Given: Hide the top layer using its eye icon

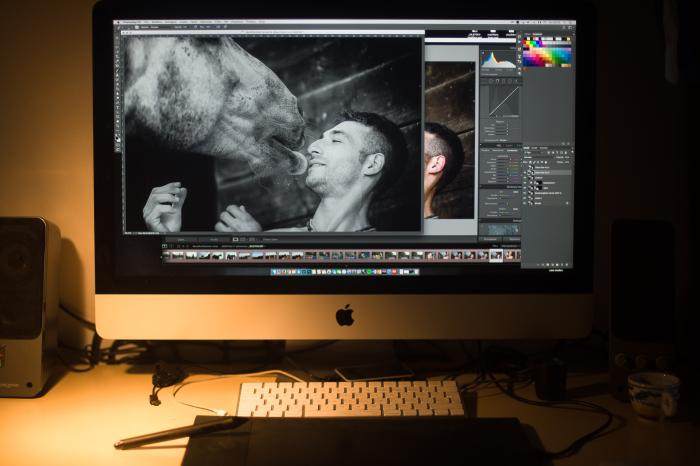Looking at the screenshot, I should coord(525,167).
